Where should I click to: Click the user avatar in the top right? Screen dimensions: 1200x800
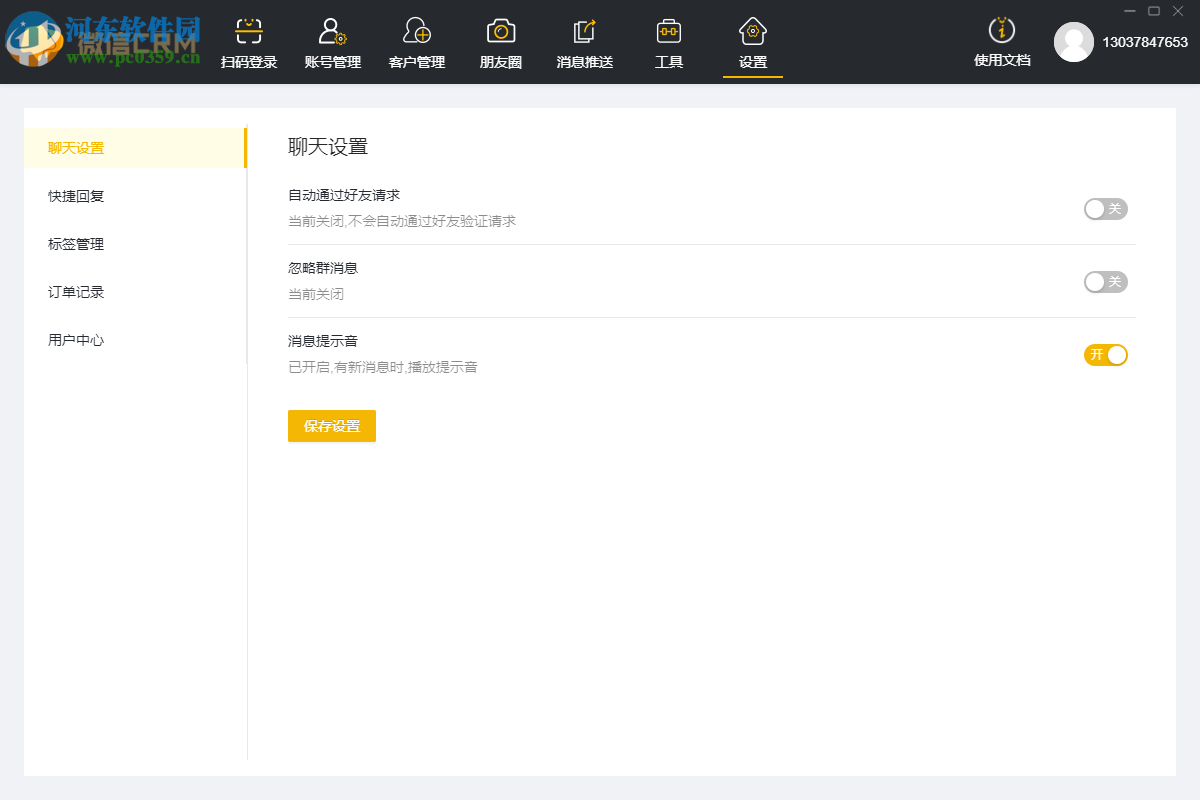(x=1074, y=43)
